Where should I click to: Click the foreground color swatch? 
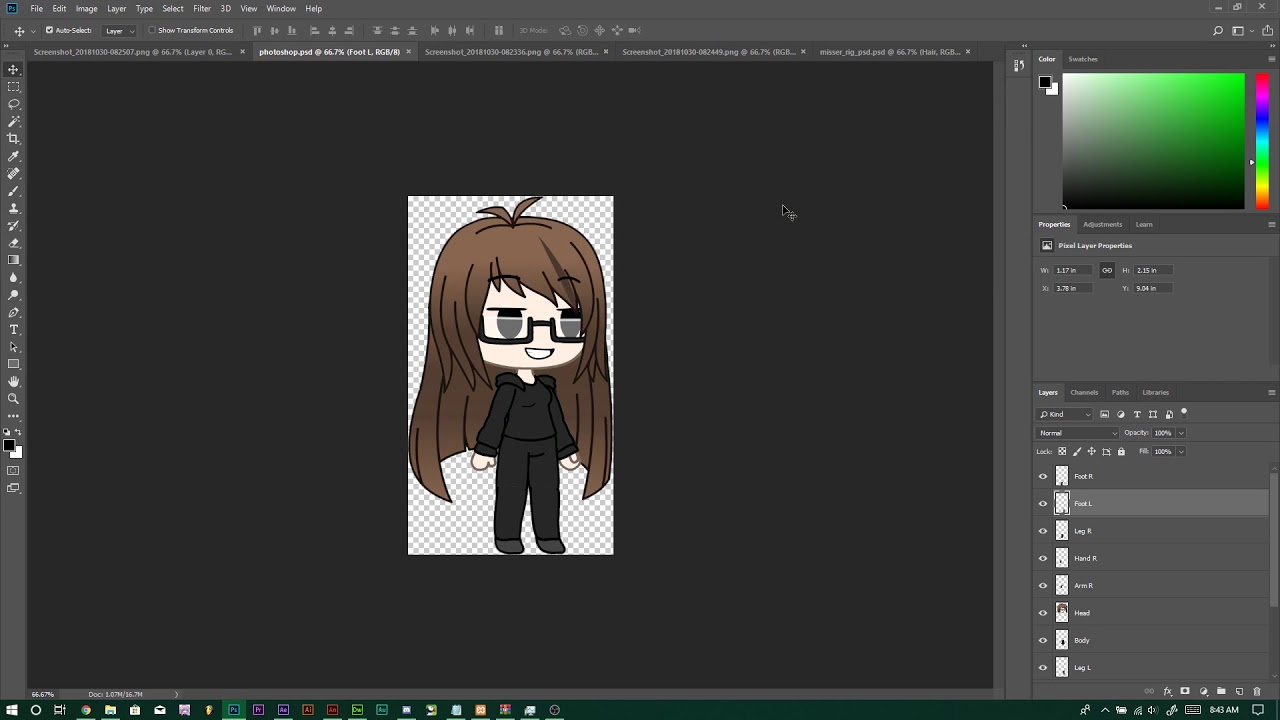(x=1044, y=83)
